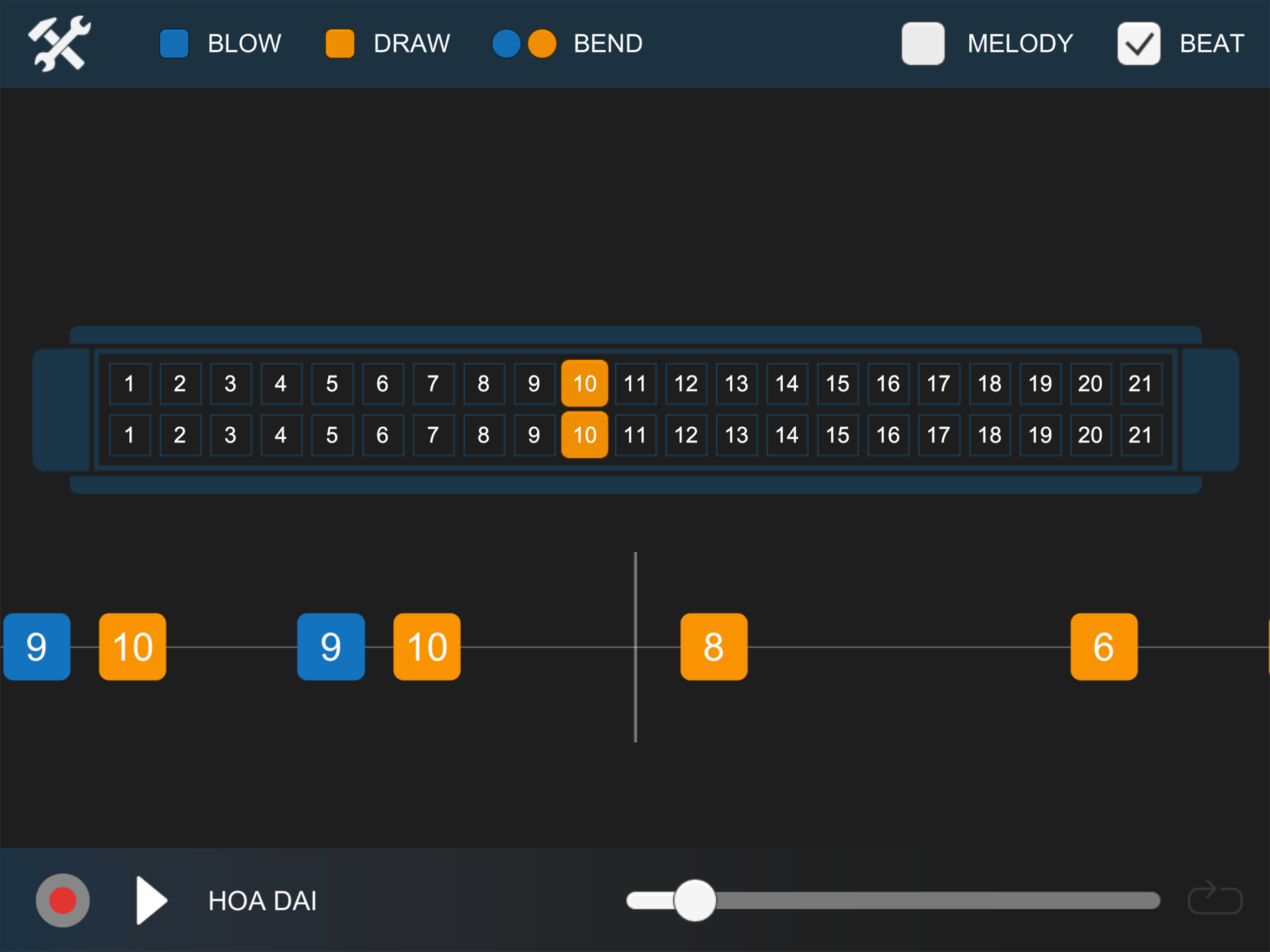This screenshot has width=1270, height=952.
Task: Select hole 21 in the top row
Action: point(1141,383)
